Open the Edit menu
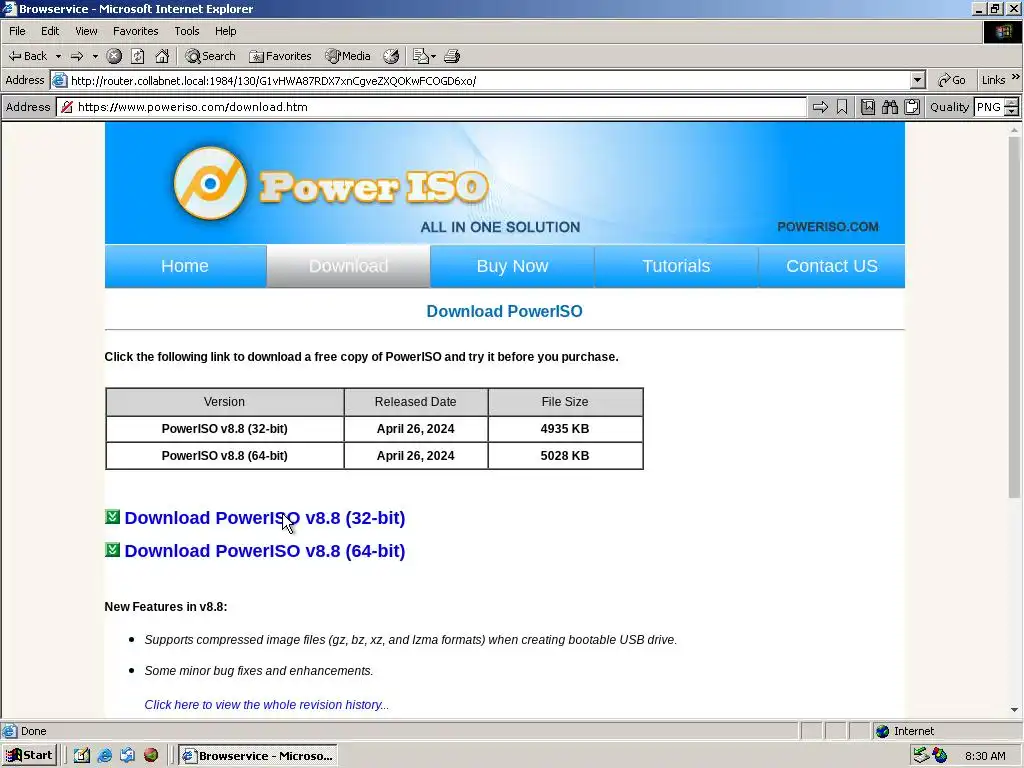 click(x=50, y=31)
